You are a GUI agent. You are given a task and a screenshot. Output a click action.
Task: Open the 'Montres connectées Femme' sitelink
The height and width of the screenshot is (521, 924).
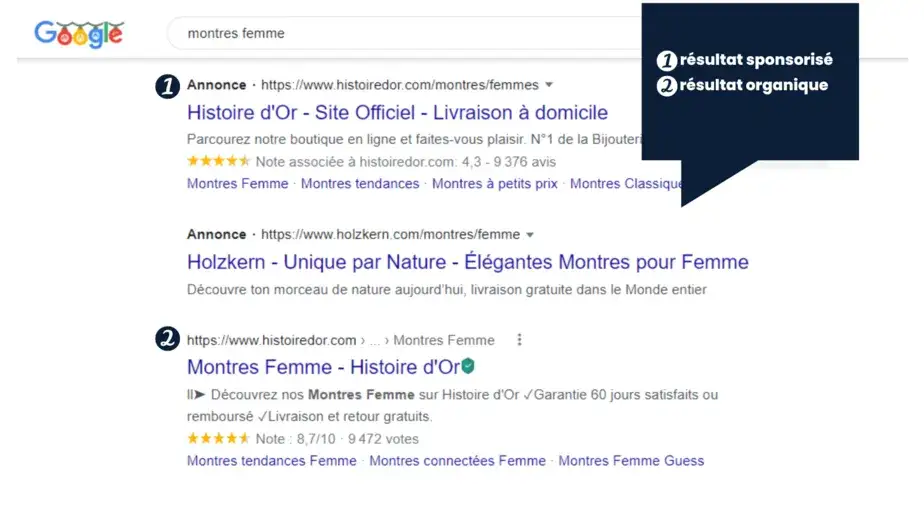(457, 461)
